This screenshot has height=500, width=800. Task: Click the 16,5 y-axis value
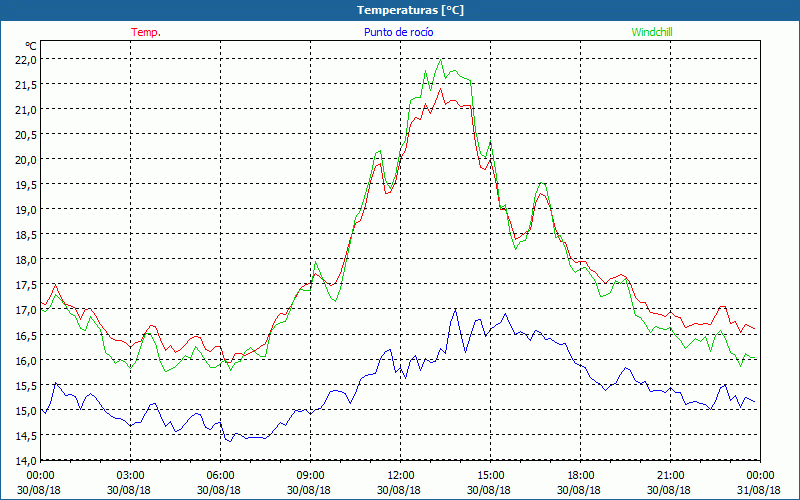[26, 335]
